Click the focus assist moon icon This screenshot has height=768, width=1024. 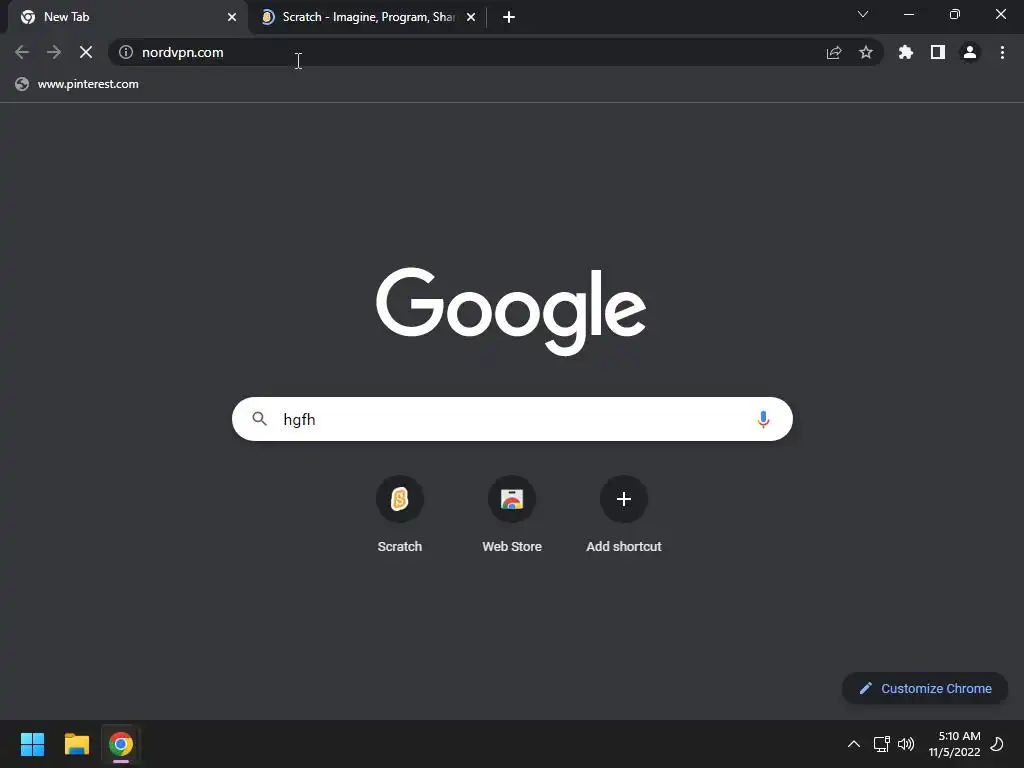click(997, 744)
